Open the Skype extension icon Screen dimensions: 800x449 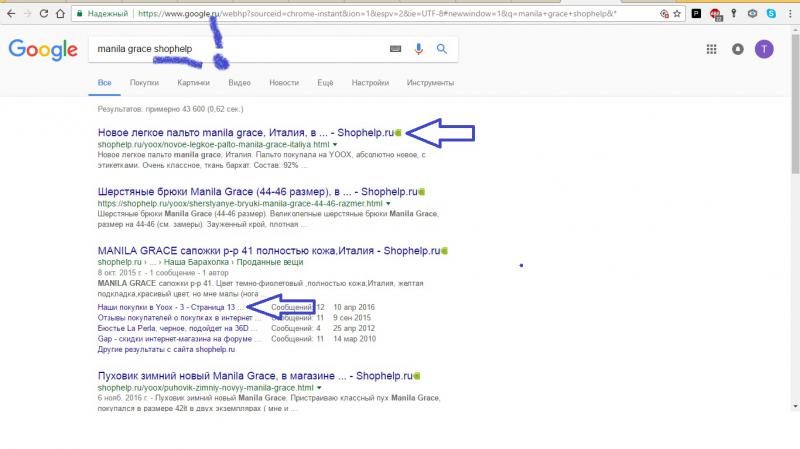[x=771, y=14]
